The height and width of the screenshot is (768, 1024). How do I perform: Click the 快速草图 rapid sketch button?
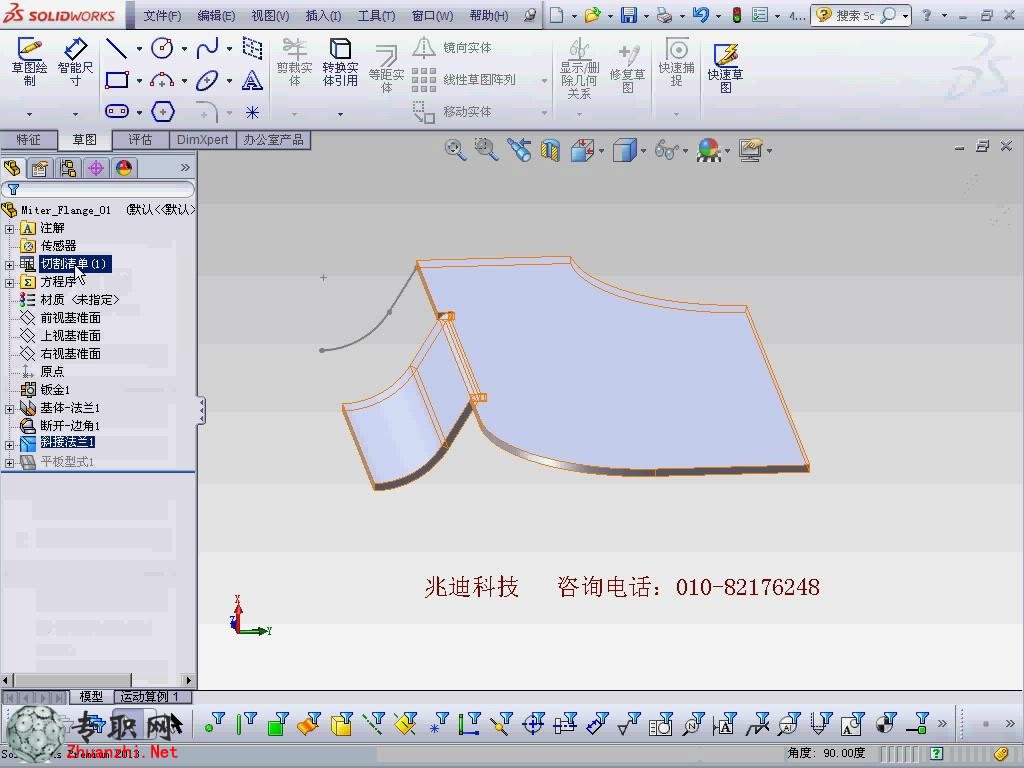(725, 67)
